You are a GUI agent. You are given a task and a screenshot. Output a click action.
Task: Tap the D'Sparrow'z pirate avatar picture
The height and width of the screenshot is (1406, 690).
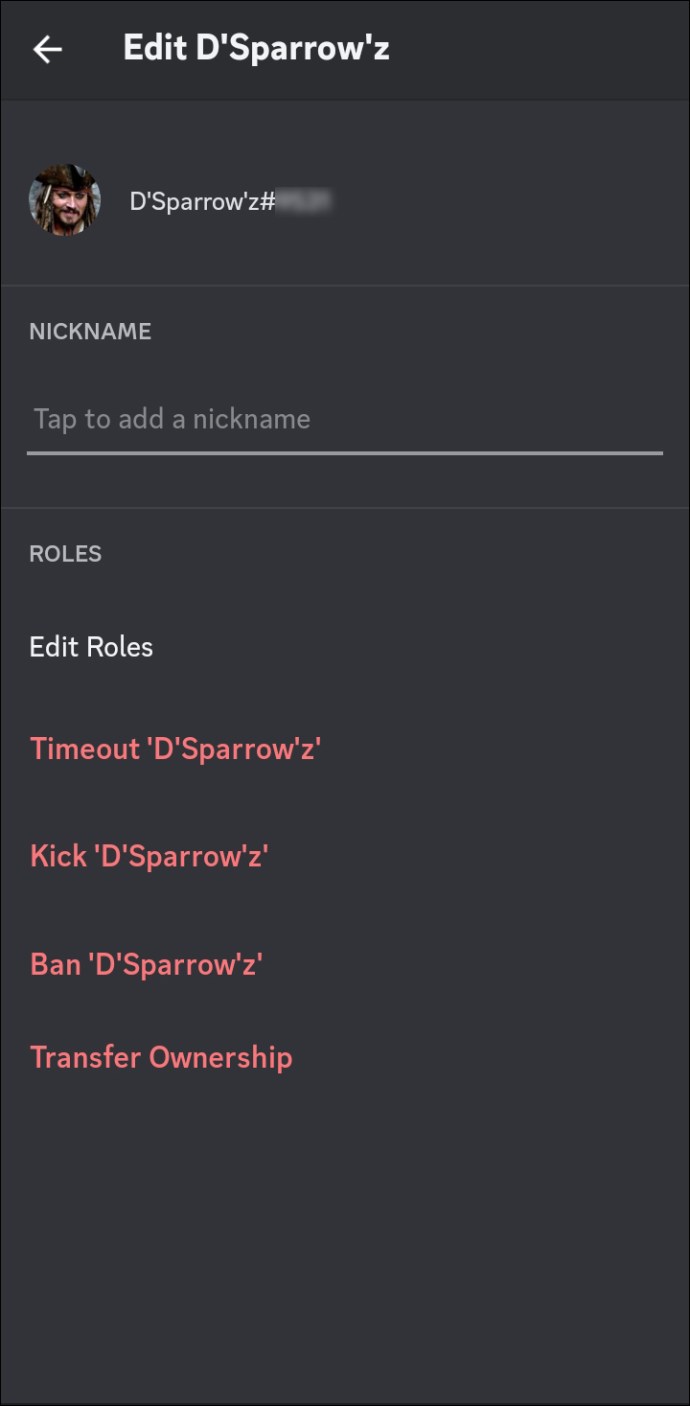tap(65, 200)
